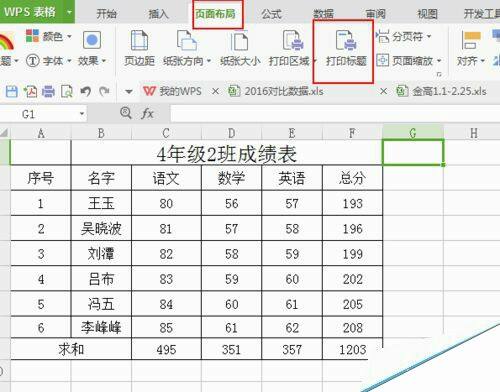
Task: Select score cell 202 in 总分 column
Action: [x=352, y=279]
